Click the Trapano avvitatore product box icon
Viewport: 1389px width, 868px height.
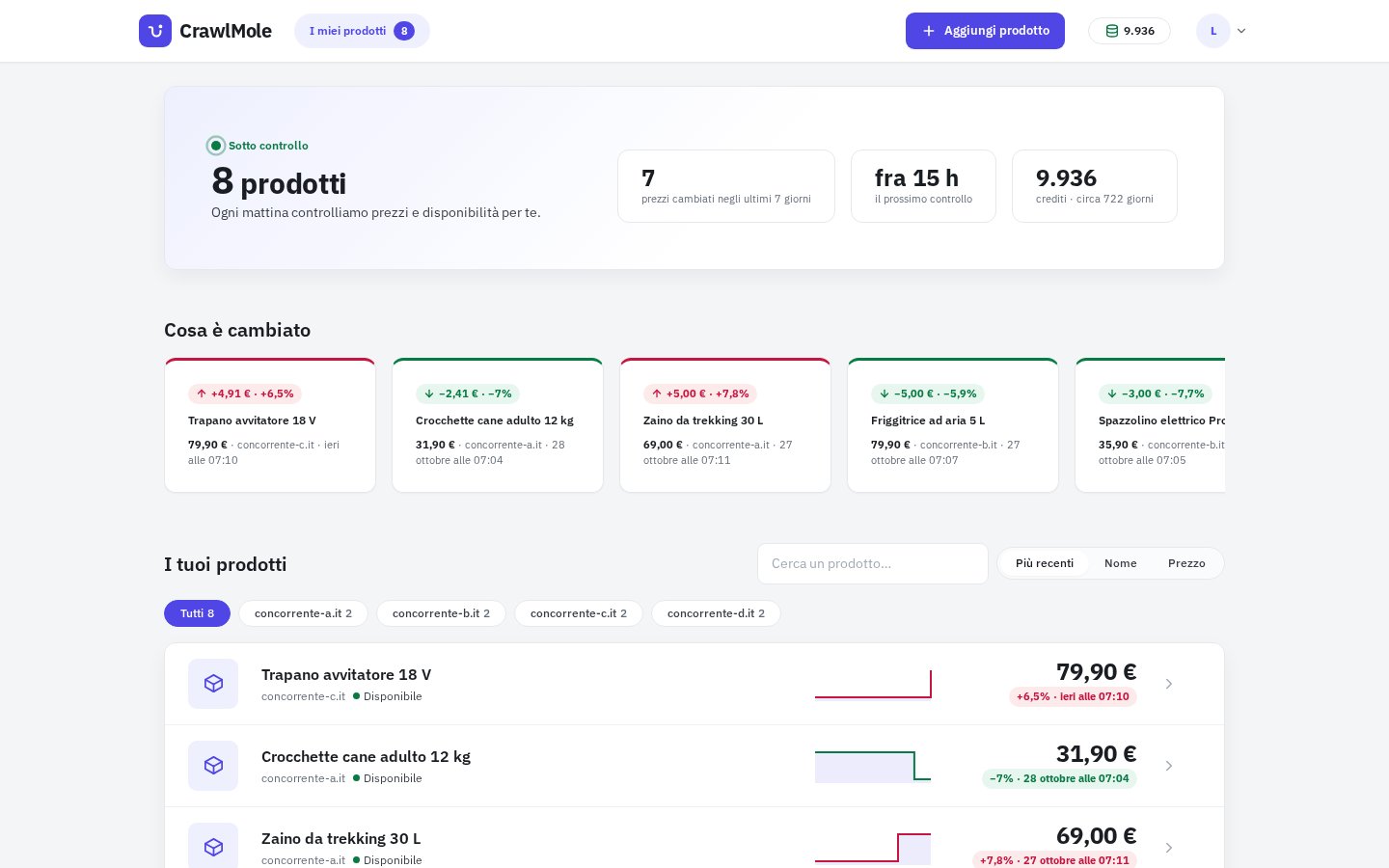click(213, 684)
